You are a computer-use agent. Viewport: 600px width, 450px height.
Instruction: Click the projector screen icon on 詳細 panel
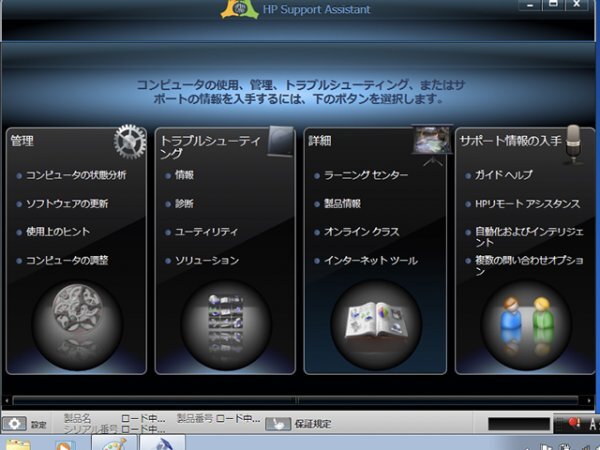(432, 145)
